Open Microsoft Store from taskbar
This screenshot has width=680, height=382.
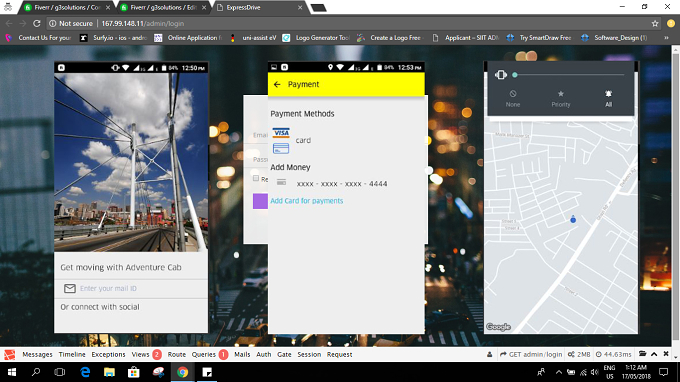pyautogui.click(x=134, y=372)
